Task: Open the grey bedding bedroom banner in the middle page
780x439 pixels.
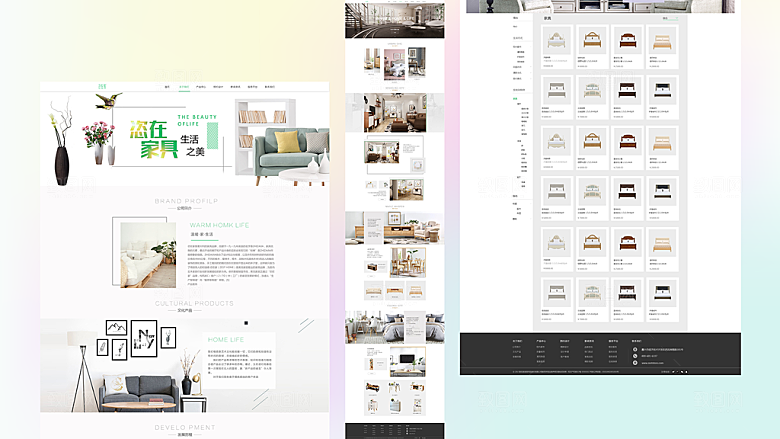Action: [x=395, y=328]
